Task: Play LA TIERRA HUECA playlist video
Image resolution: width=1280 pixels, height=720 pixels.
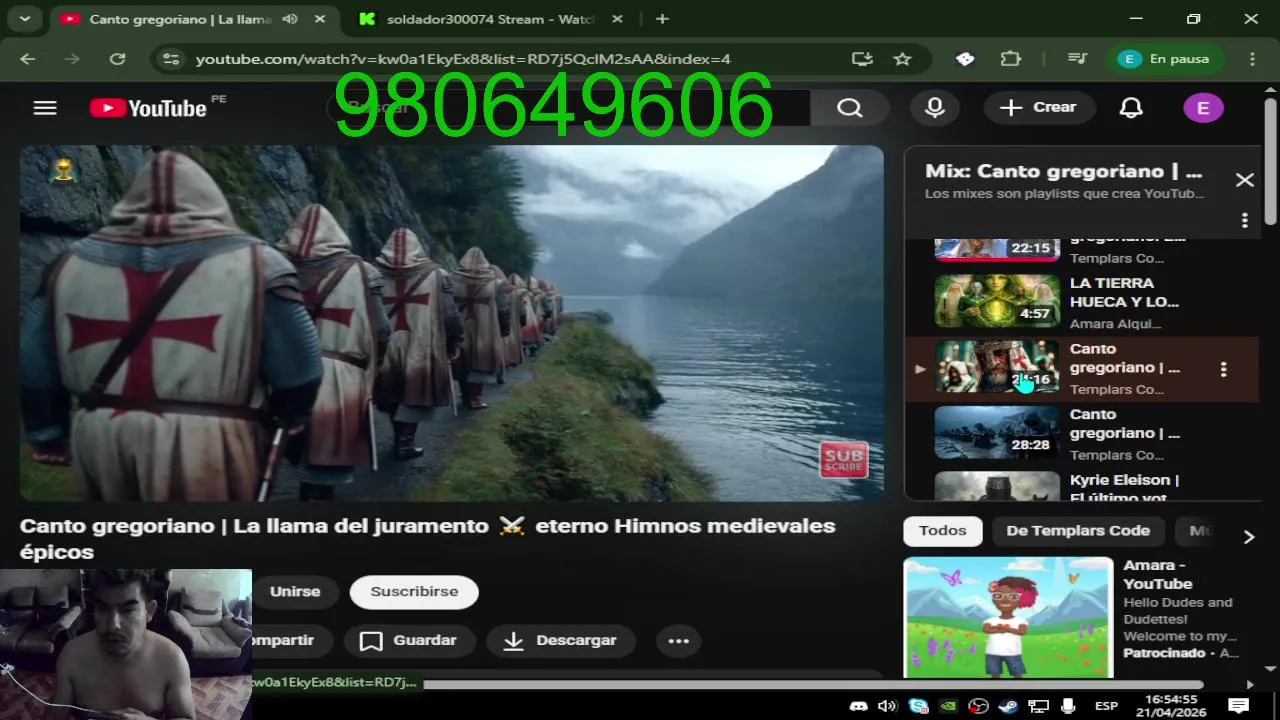Action: 997,300
